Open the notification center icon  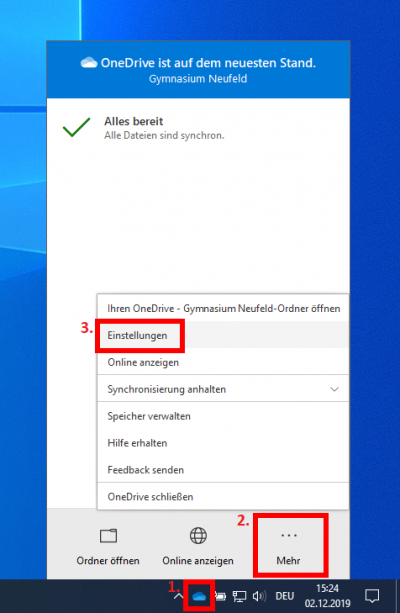click(372, 596)
